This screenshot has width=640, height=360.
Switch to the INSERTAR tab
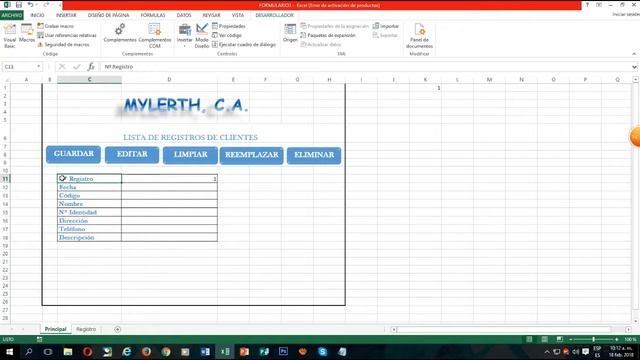(66, 15)
